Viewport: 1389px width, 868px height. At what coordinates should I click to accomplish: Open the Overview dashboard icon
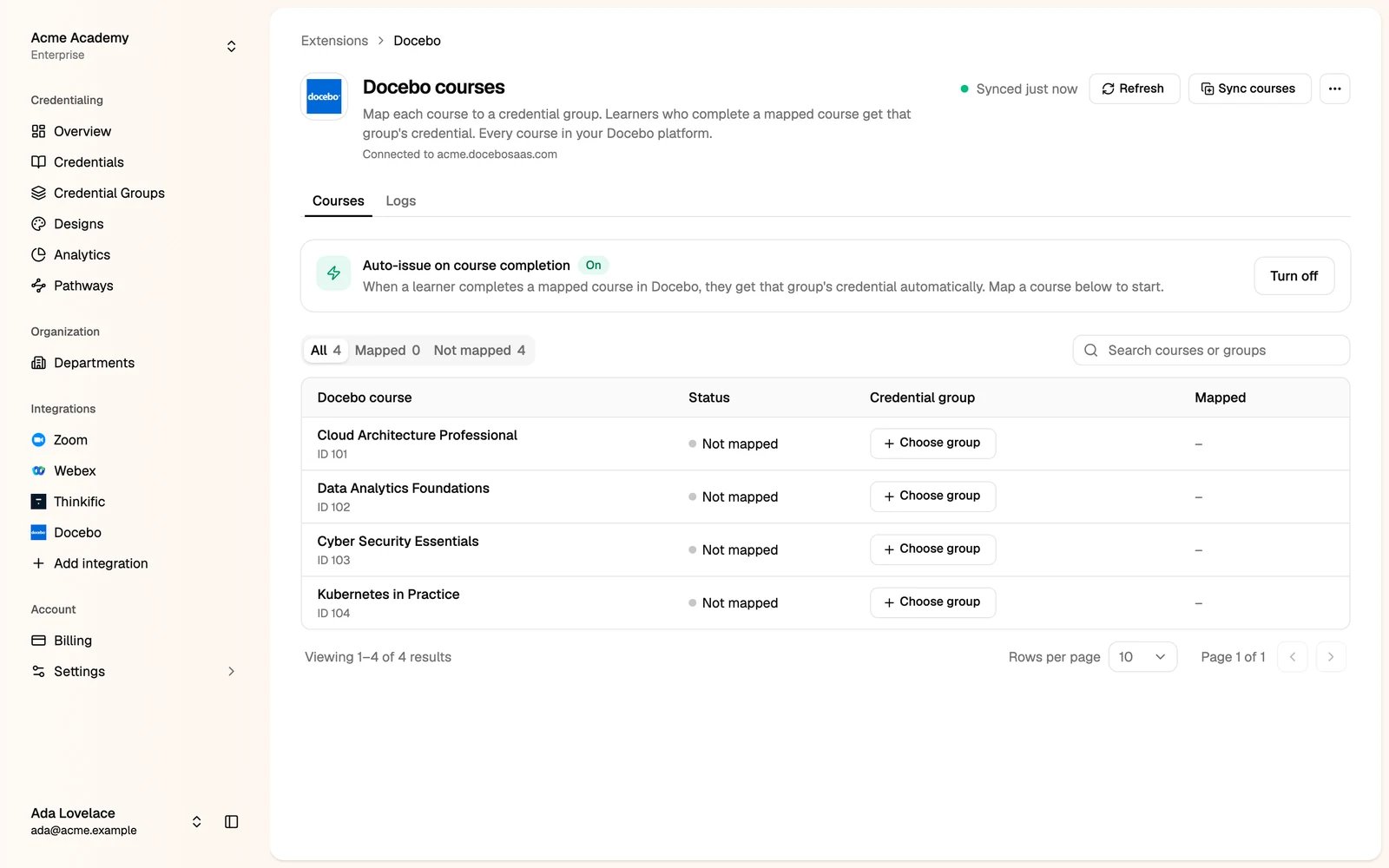pos(38,131)
